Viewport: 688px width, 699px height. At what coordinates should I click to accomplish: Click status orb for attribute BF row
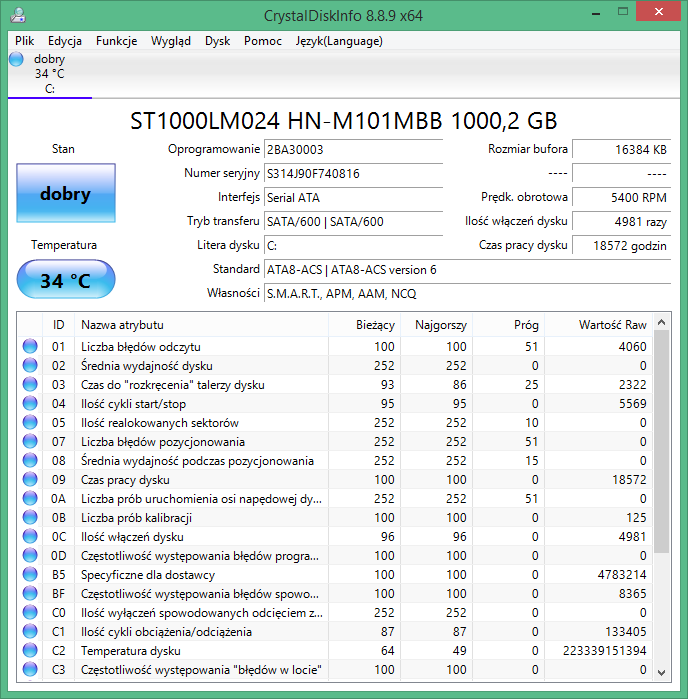coord(30,594)
